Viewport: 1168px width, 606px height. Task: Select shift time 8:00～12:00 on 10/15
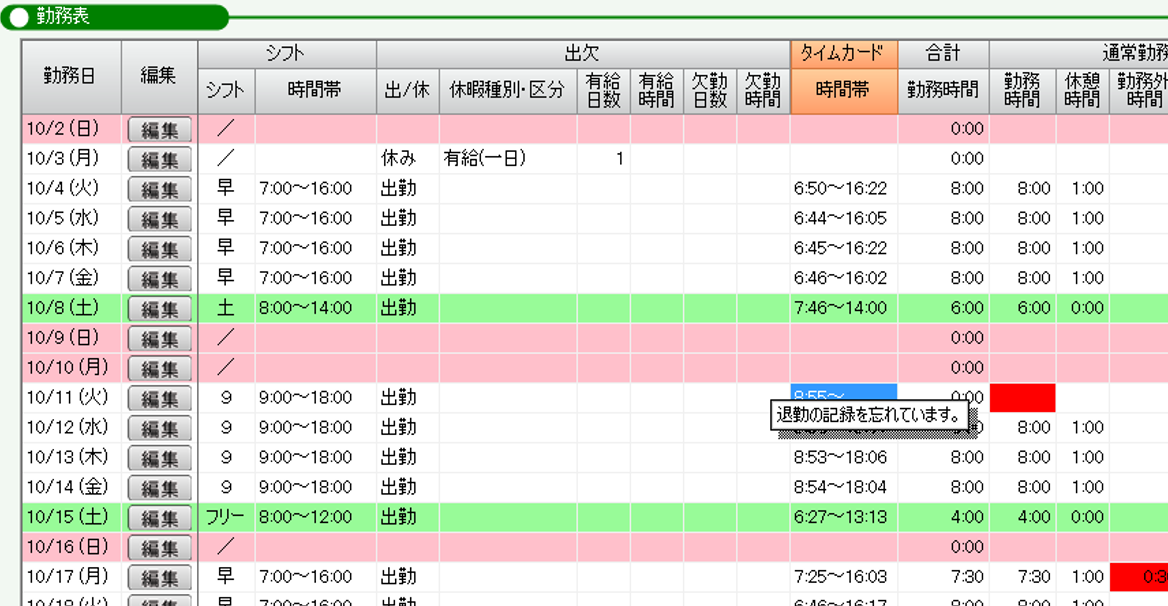tap(315, 517)
